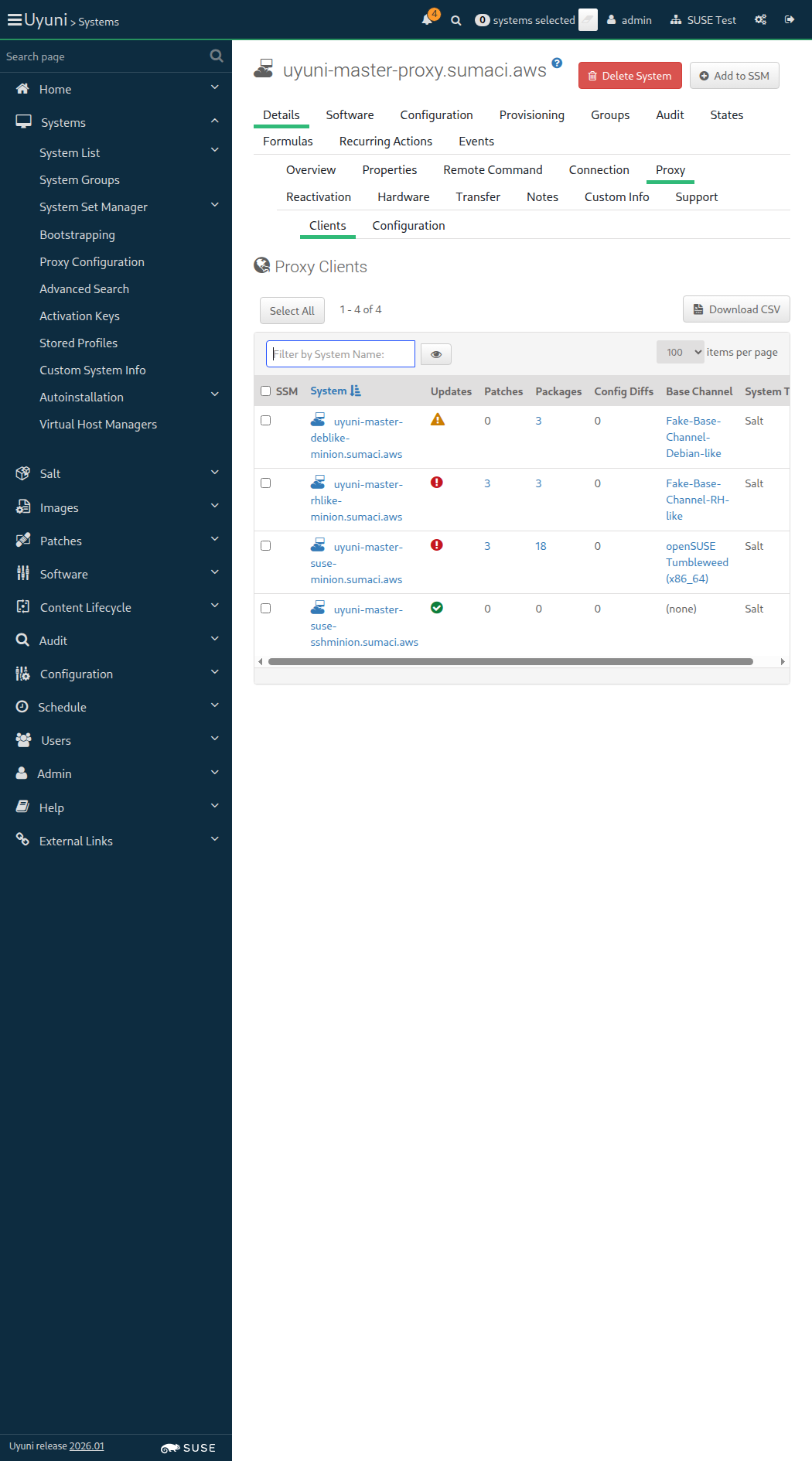Click the sign out icon

[x=790, y=20]
